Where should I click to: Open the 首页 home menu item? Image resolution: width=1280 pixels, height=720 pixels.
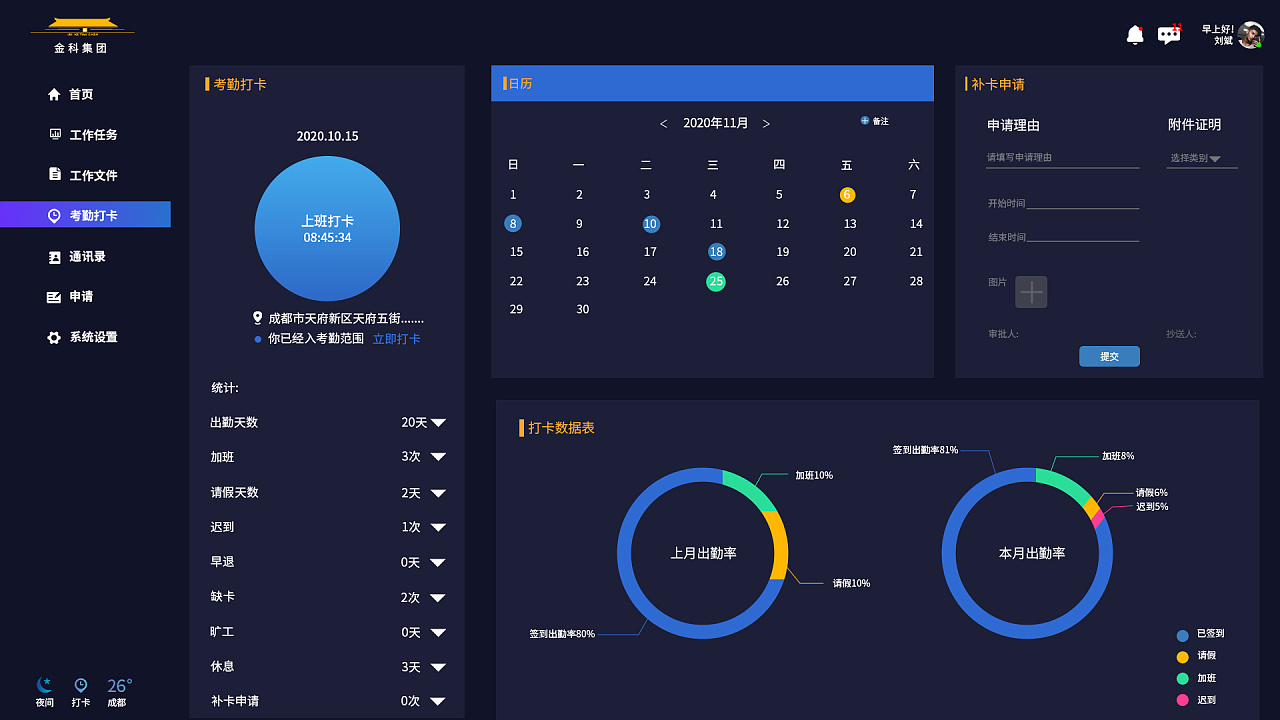[81, 94]
